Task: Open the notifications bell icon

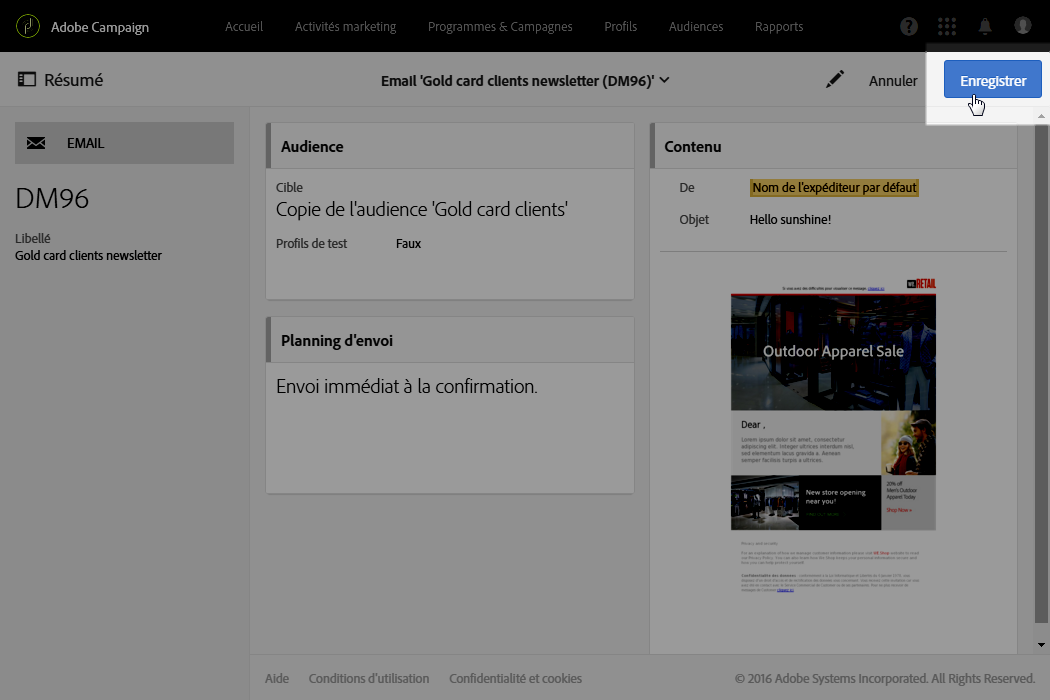Action: point(985,26)
